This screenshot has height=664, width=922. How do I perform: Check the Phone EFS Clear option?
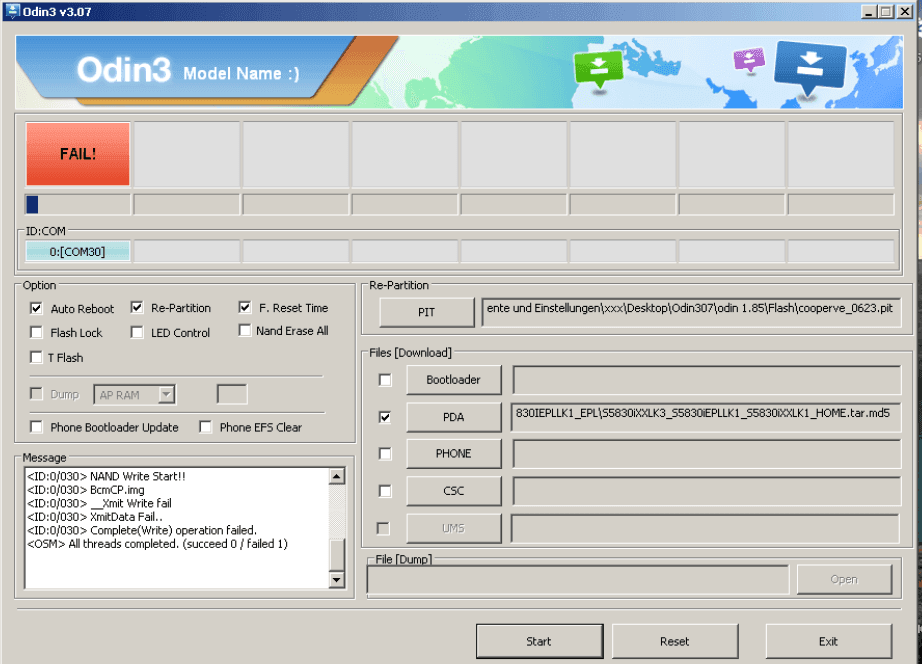point(205,427)
